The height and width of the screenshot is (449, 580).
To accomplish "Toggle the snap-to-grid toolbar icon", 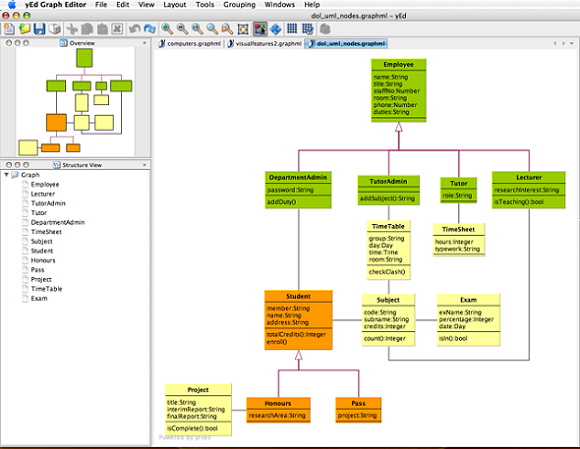I will coord(307,29).
